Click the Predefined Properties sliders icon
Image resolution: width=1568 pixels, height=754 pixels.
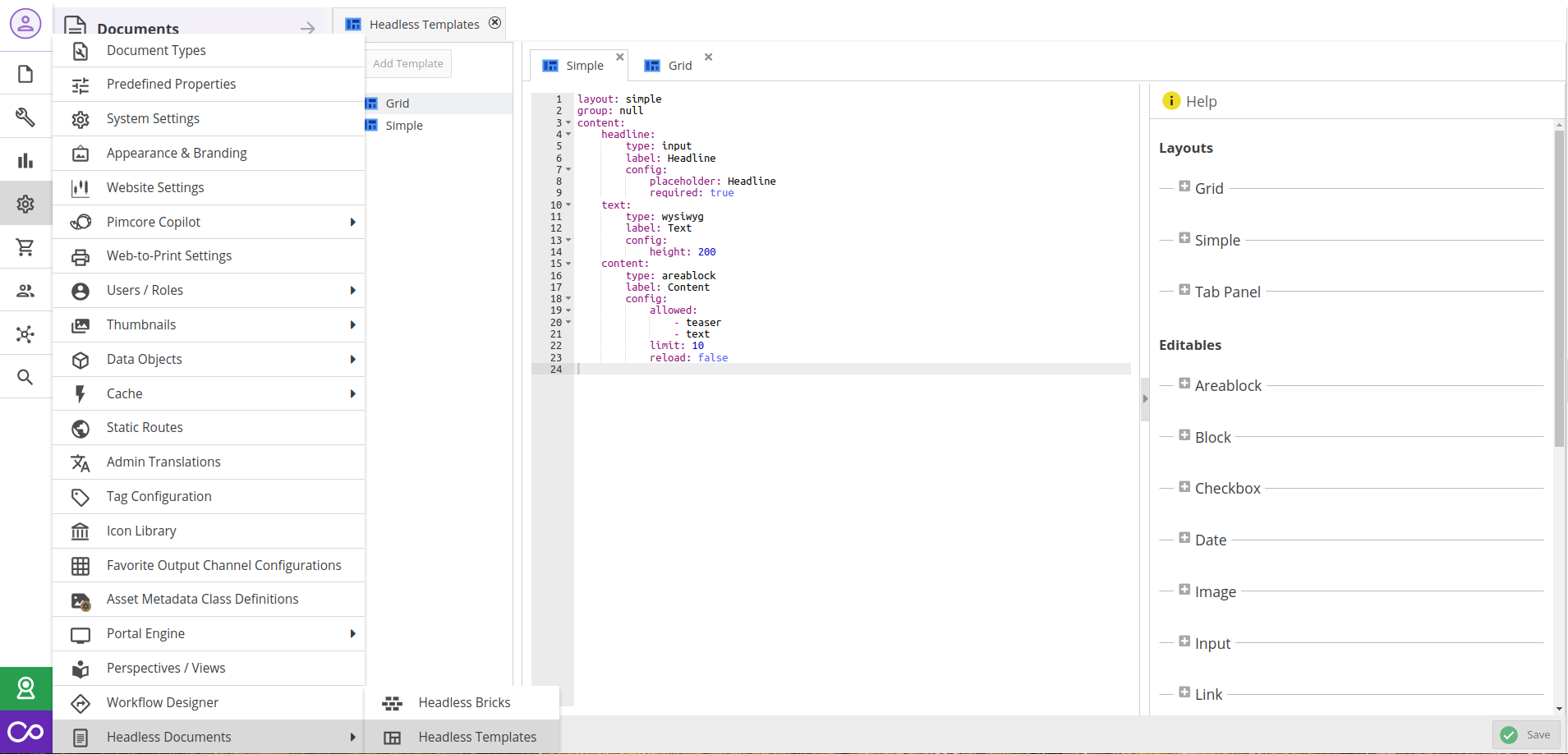(x=80, y=85)
